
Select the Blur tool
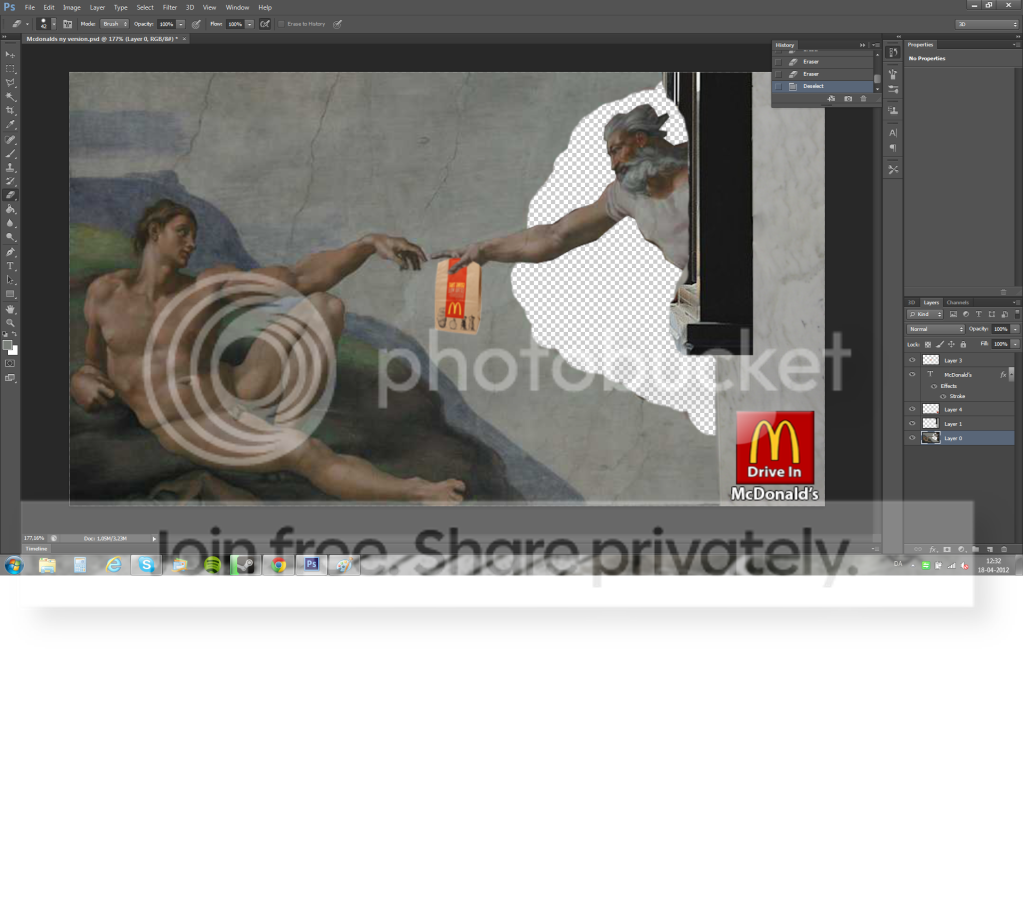(10, 224)
